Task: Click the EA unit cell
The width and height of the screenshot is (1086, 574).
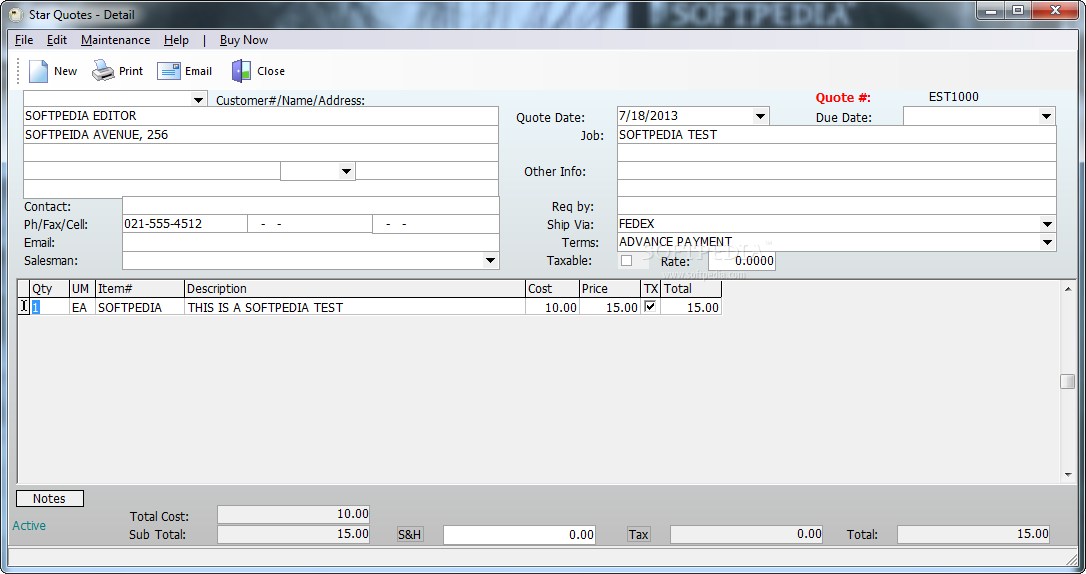Action: (x=82, y=307)
